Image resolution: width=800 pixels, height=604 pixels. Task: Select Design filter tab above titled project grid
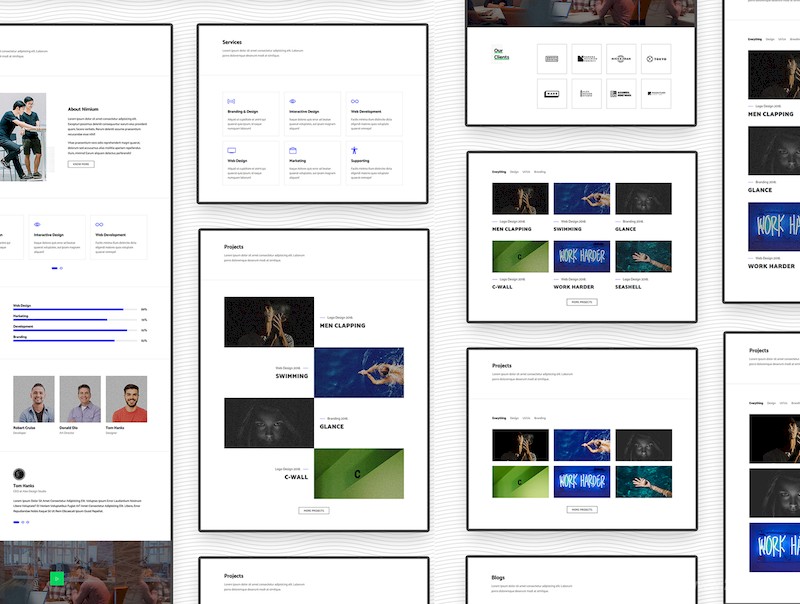(x=514, y=172)
